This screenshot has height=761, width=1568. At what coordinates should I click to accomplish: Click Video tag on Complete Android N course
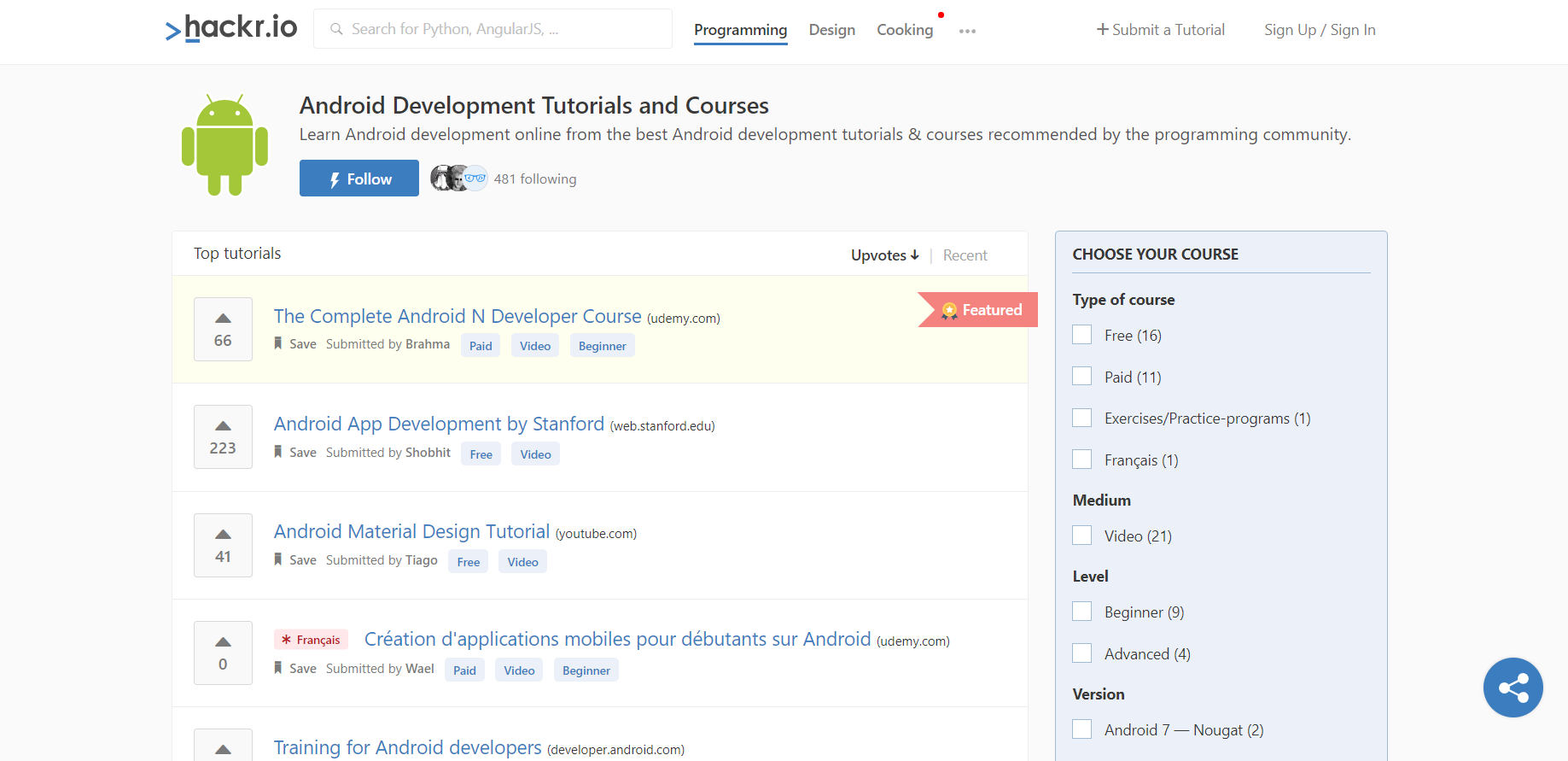(x=535, y=346)
